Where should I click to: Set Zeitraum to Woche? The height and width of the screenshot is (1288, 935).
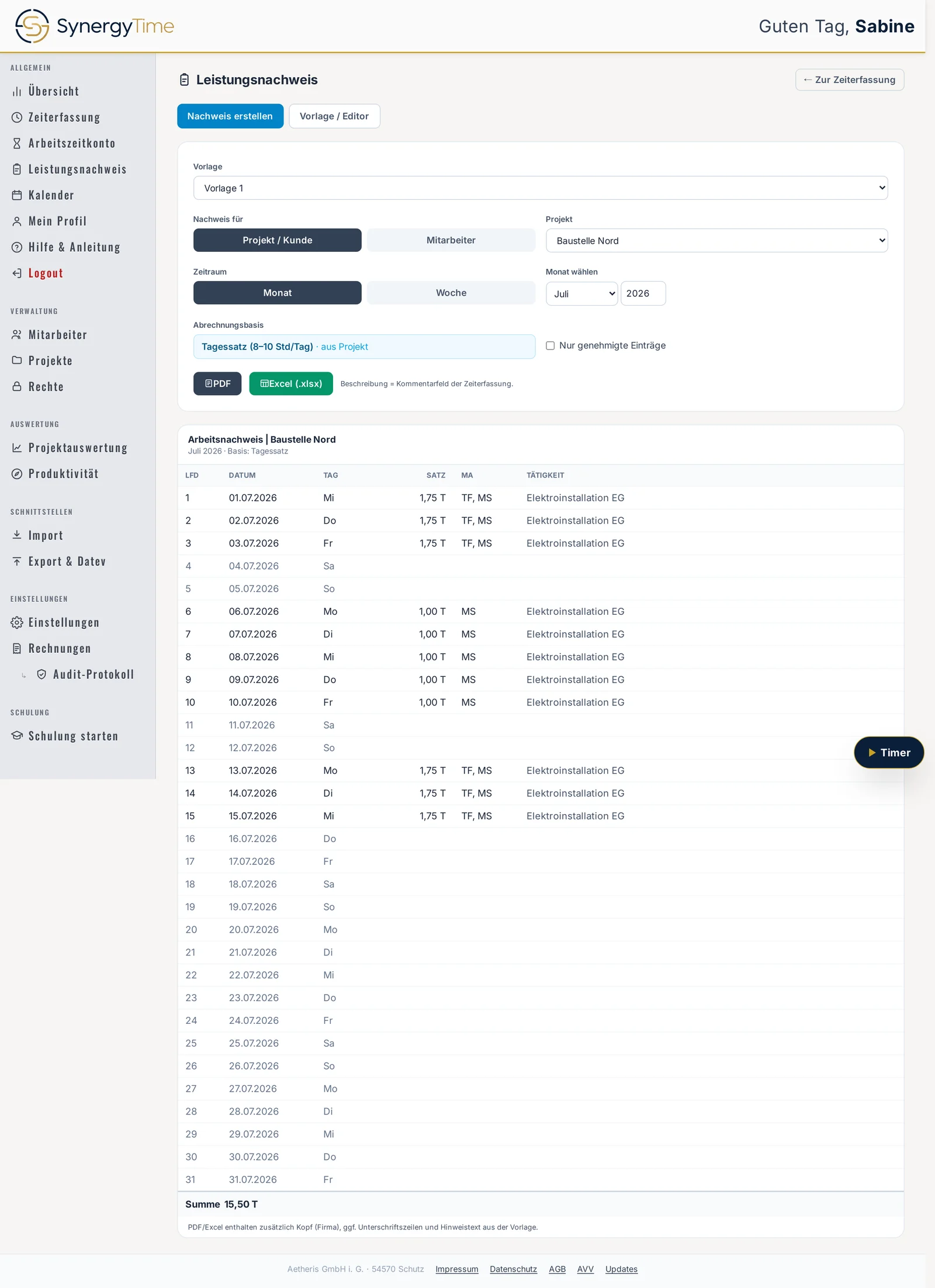(451, 293)
